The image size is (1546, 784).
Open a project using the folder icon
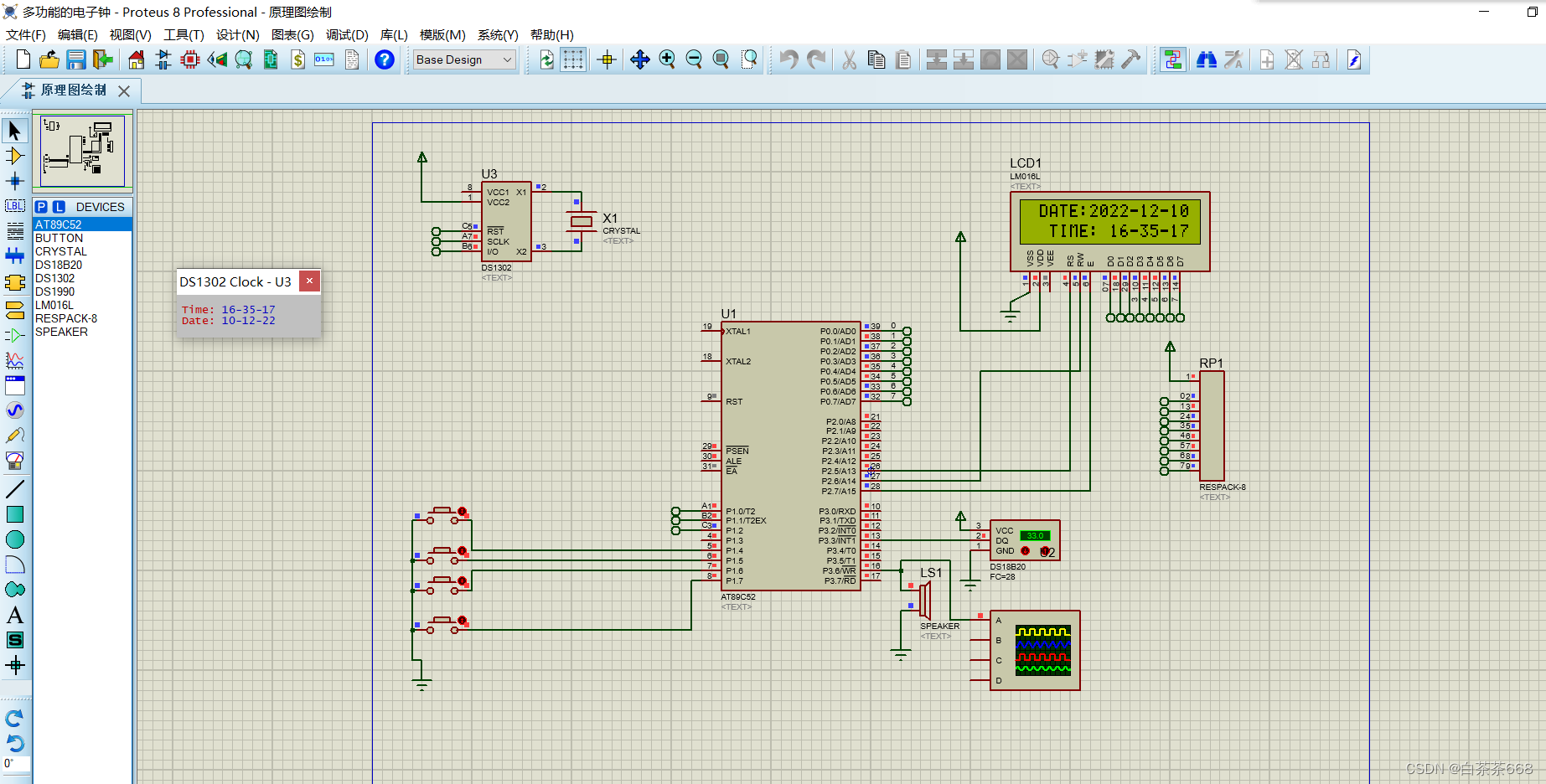(49, 59)
